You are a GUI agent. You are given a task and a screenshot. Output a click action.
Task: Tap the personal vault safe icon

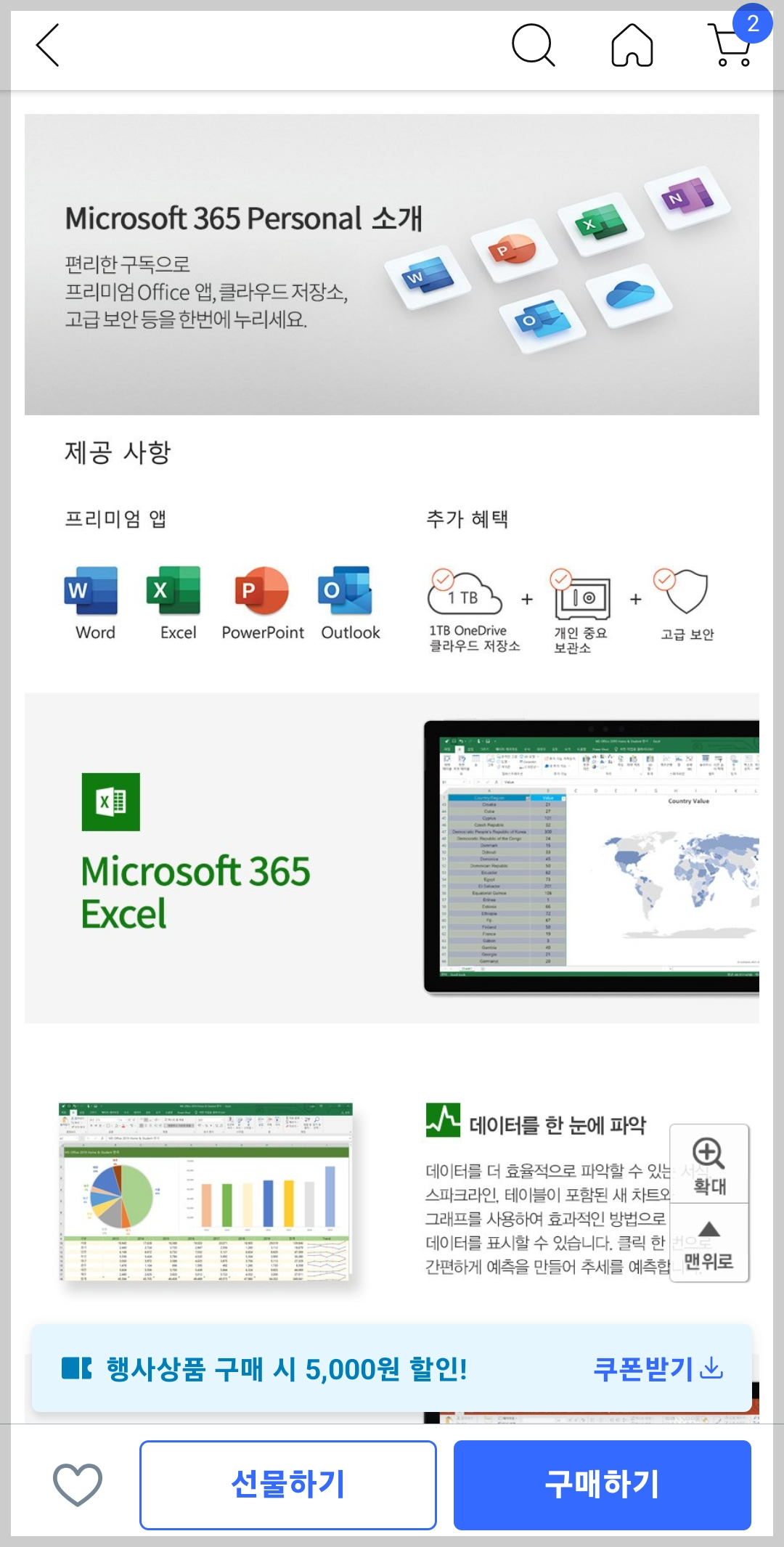(x=581, y=595)
